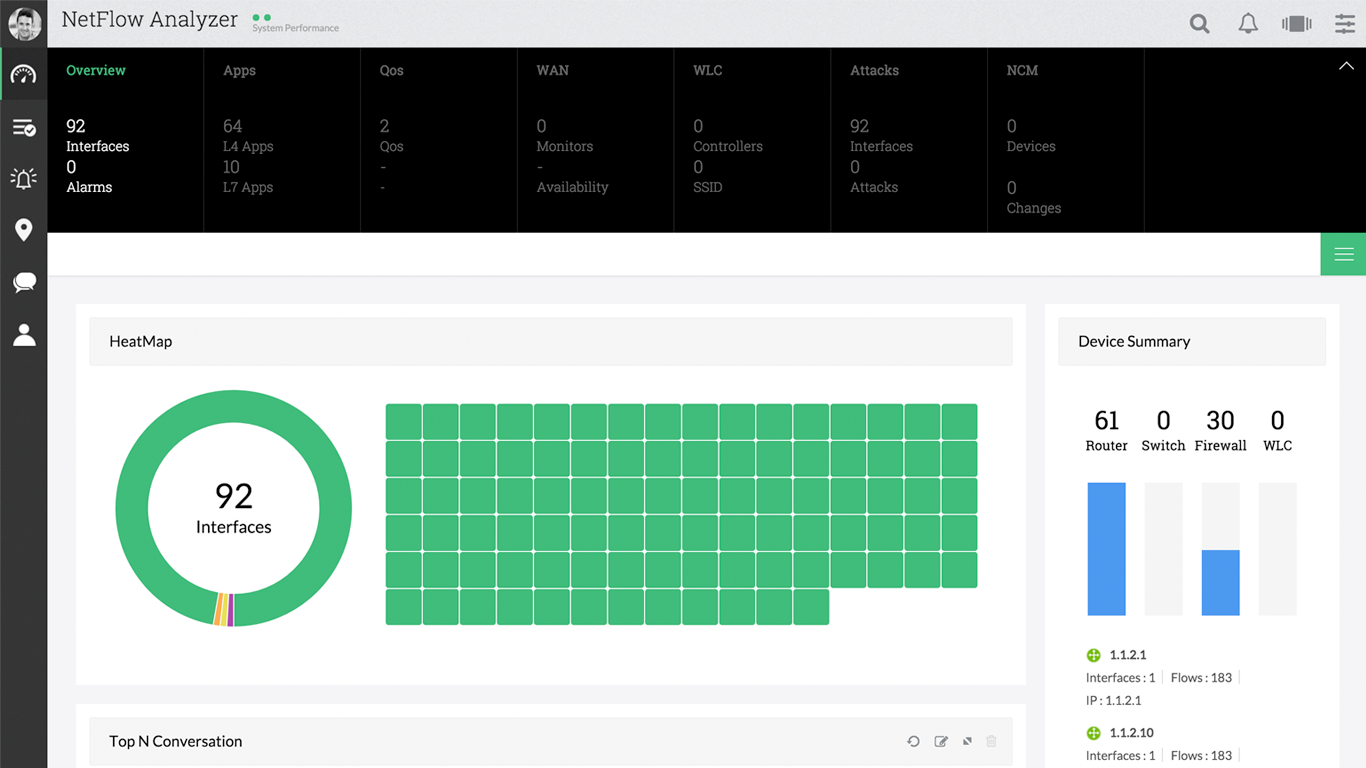This screenshot has width=1366, height=768.
Task: Open the person icon in sidebar
Action: click(x=24, y=334)
